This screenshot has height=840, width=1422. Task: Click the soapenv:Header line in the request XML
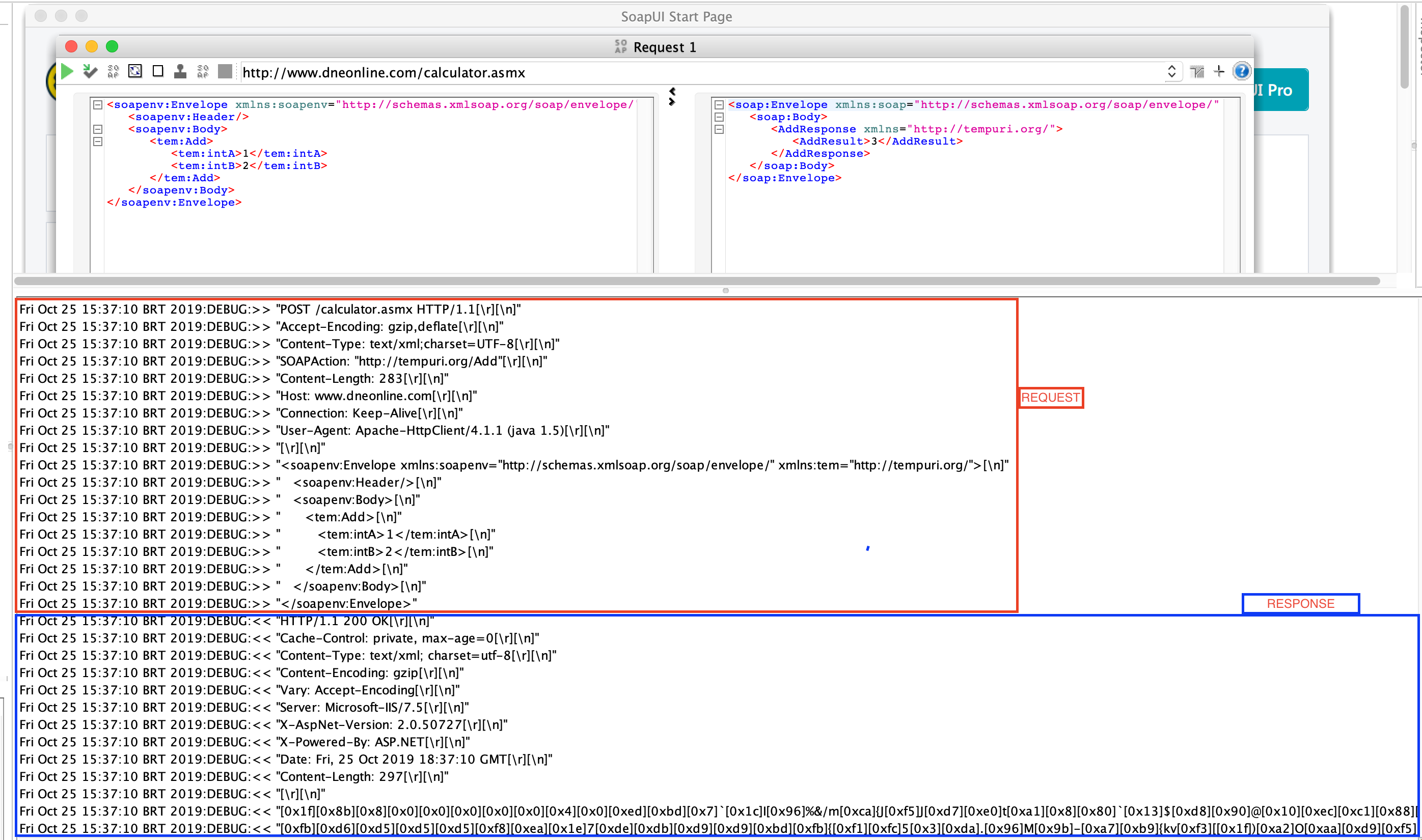tap(188, 117)
